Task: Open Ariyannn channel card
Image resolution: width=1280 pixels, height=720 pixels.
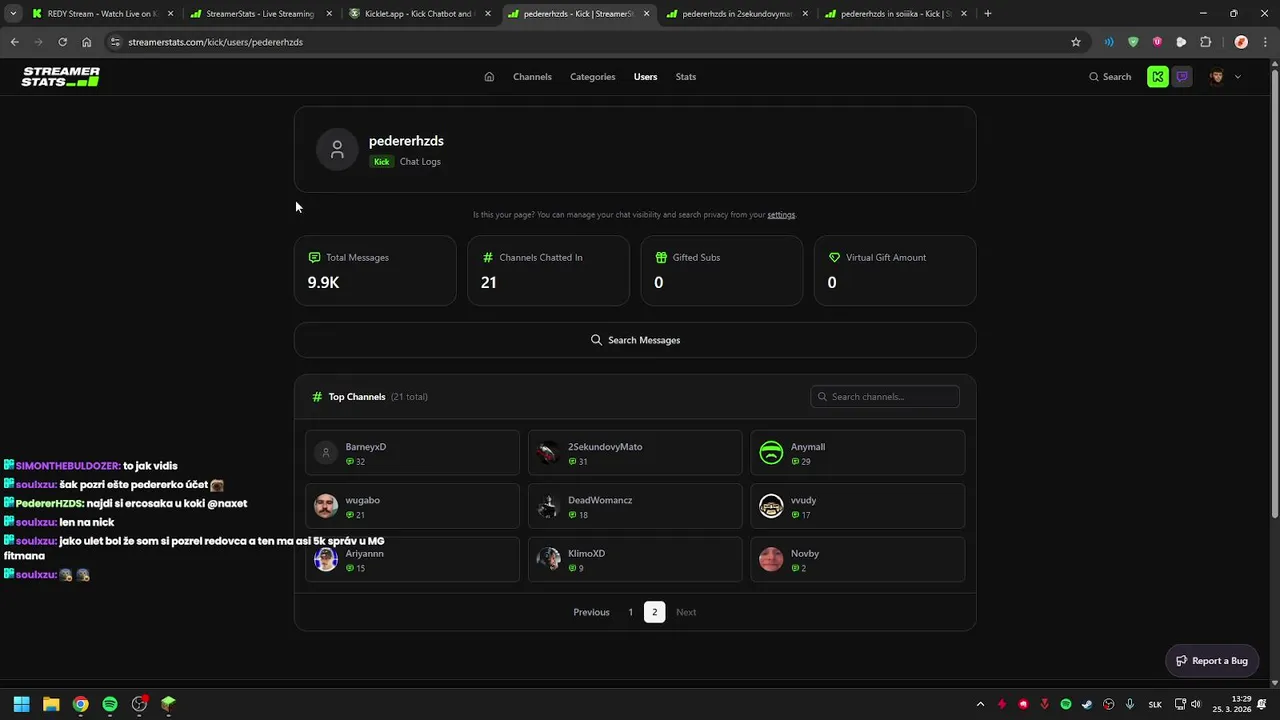Action: (412, 559)
